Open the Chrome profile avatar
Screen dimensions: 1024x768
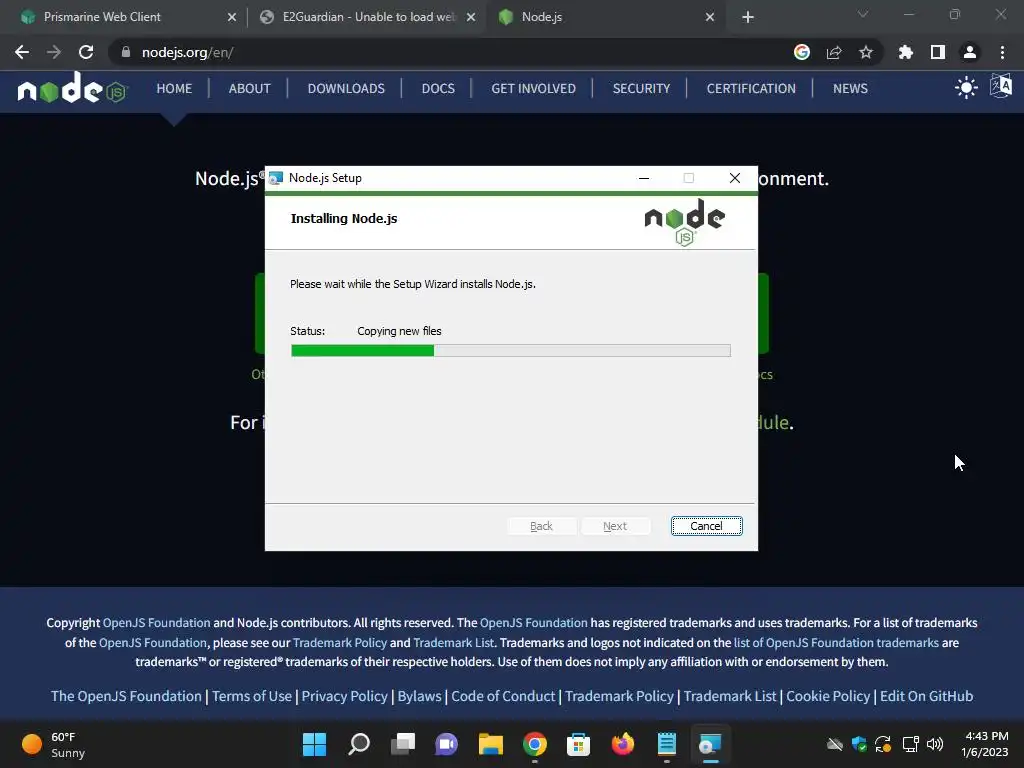(970, 52)
